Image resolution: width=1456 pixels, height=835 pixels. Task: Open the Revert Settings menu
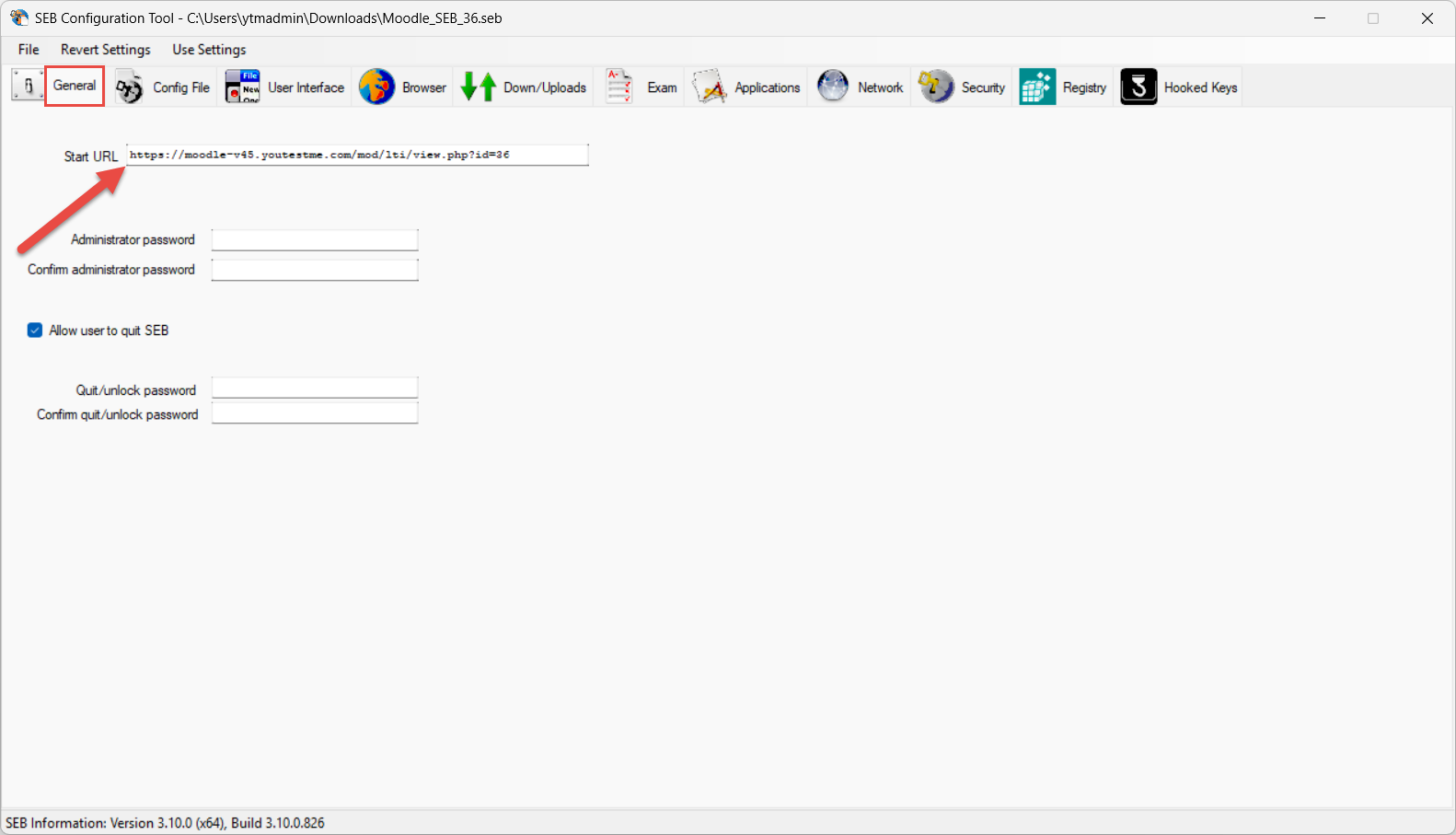click(x=105, y=50)
